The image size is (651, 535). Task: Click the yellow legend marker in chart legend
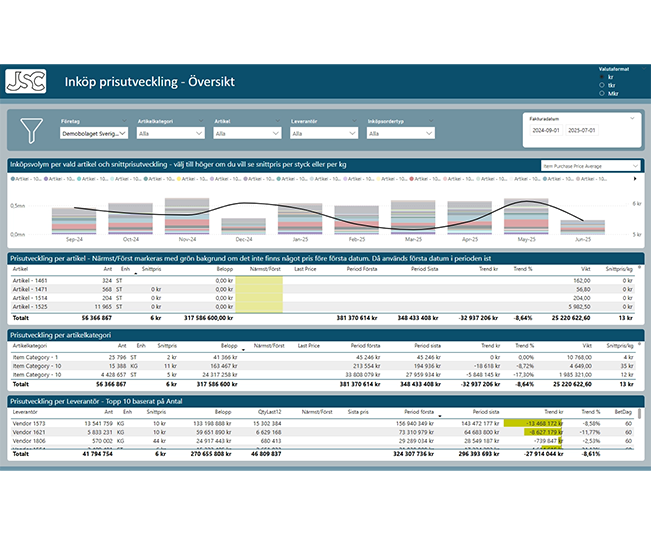coord(179,179)
